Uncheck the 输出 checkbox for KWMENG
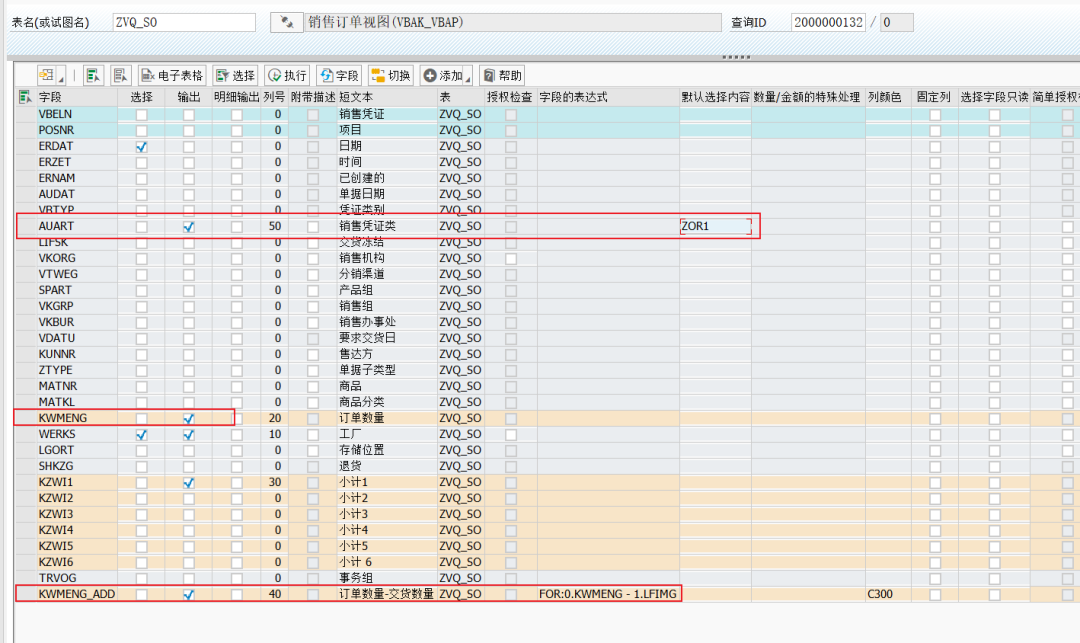The width and height of the screenshot is (1080, 643). pyautogui.click(x=189, y=419)
